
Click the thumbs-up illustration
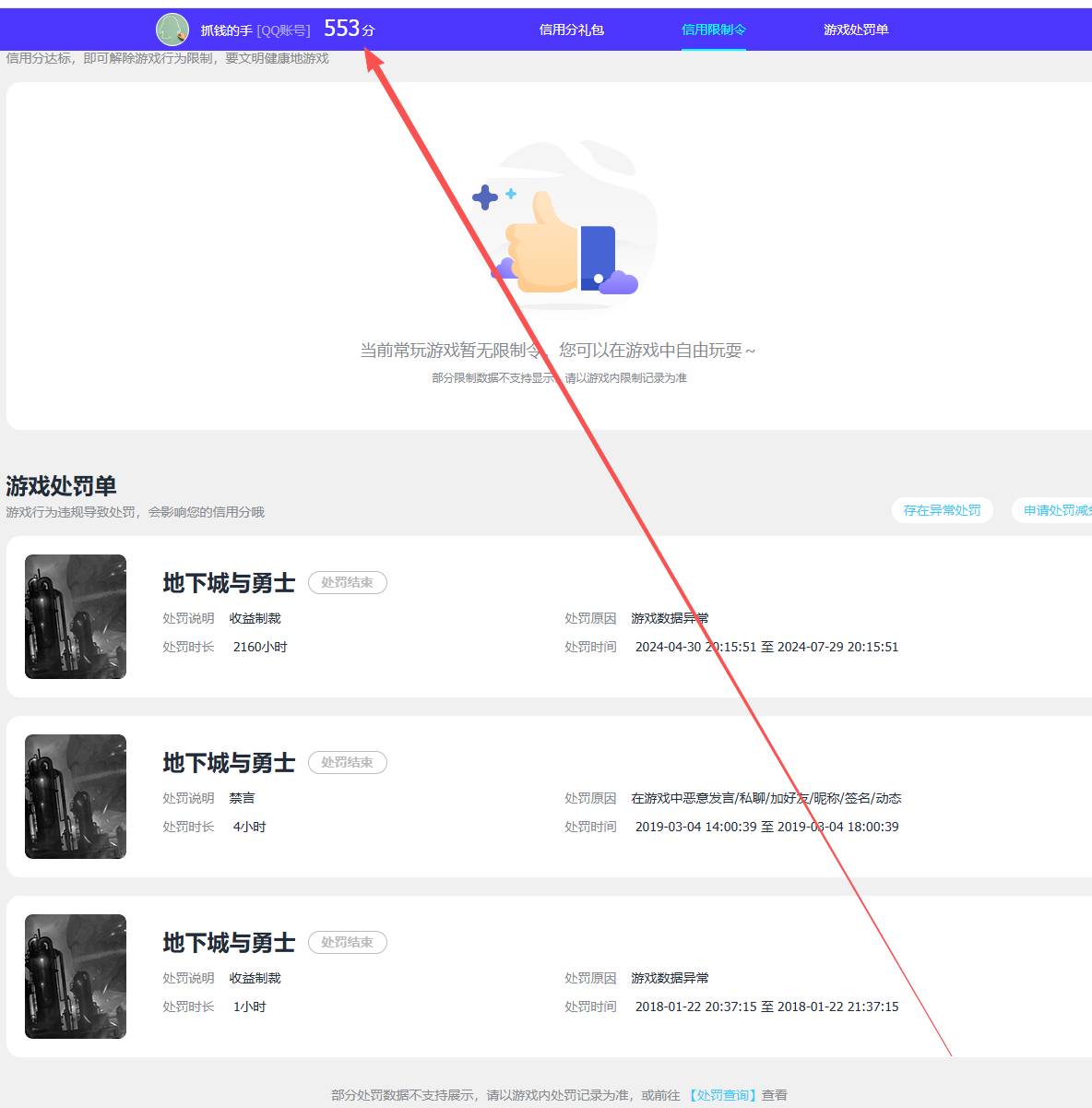click(x=558, y=240)
